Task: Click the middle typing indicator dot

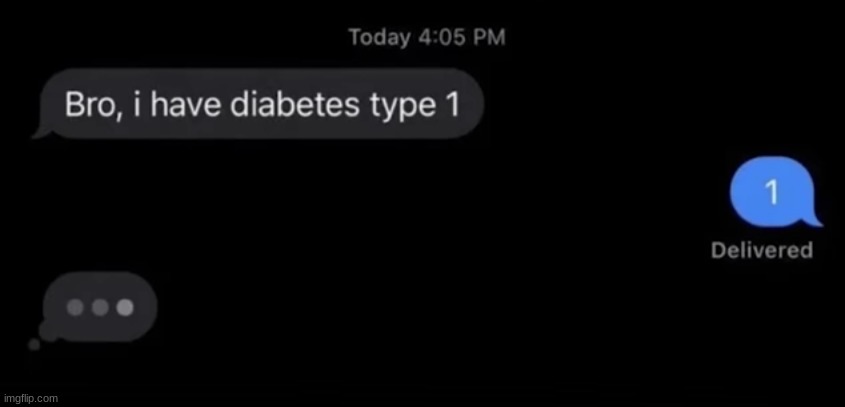Action: [100, 307]
